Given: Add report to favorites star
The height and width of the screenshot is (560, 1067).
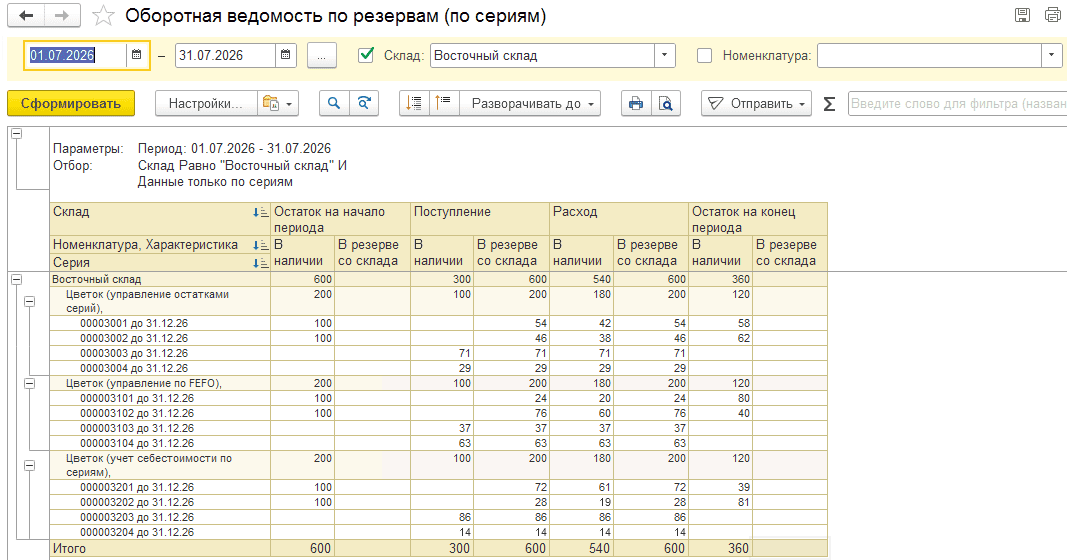Looking at the screenshot, I should point(103,16).
